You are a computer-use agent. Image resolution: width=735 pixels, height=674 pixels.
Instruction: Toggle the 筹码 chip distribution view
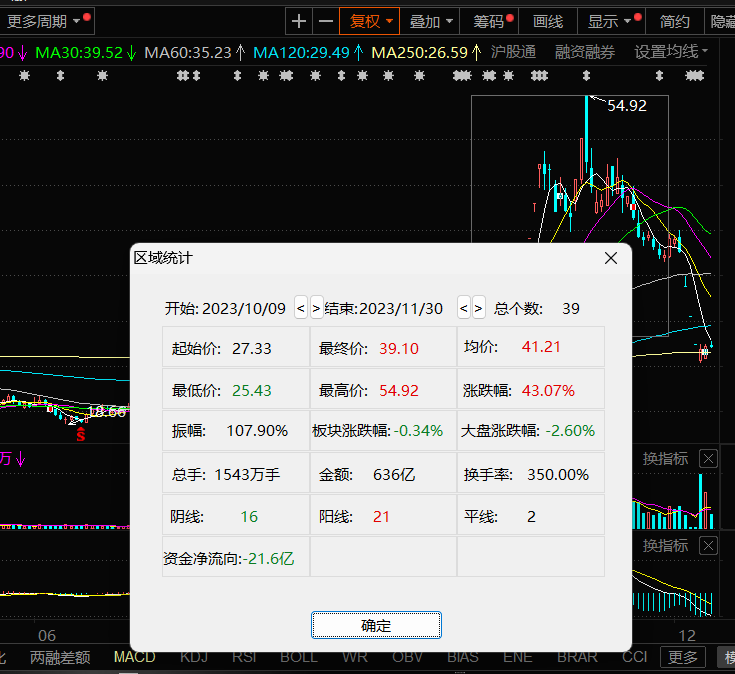click(x=489, y=21)
